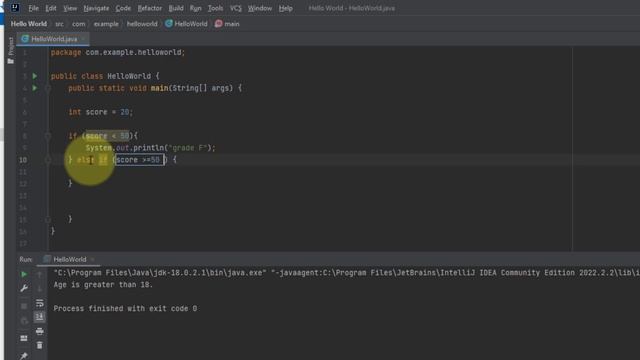Clear console output with trash icon
Image resolution: width=640 pixels, height=360 pixels.
[40, 345]
